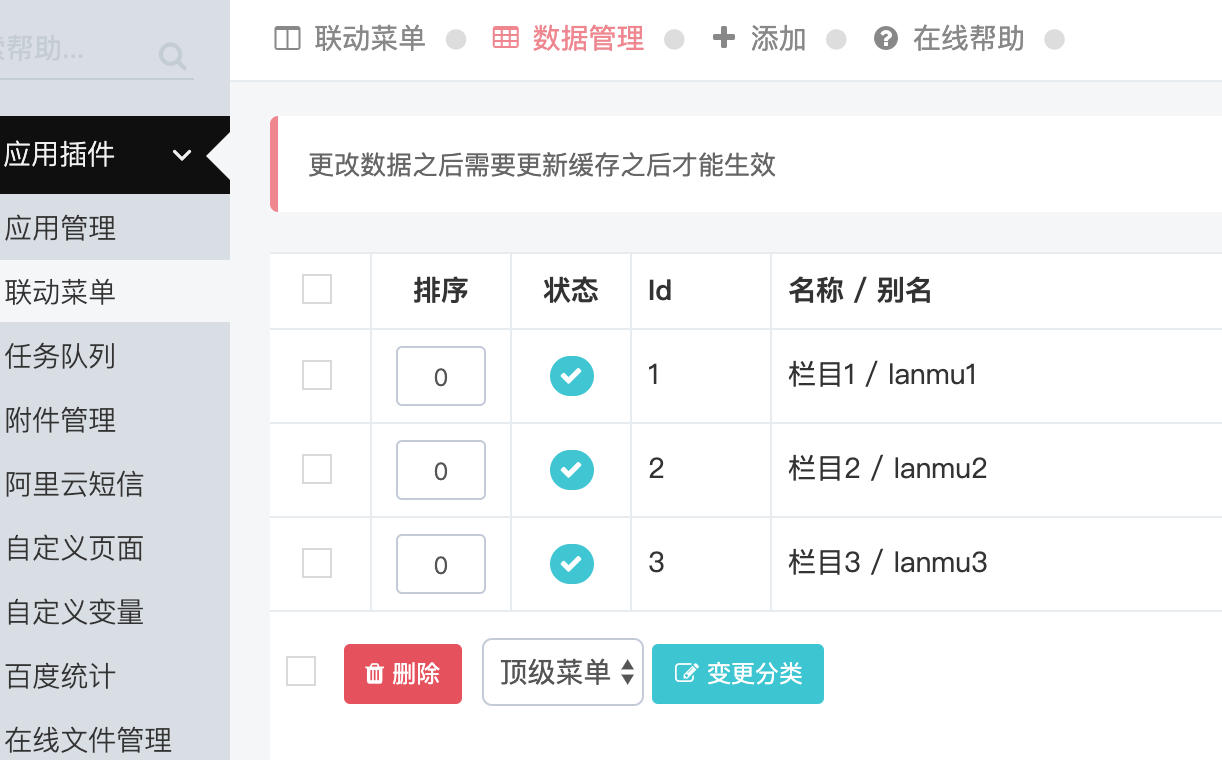The width and height of the screenshot is (1222, 760).
Task: Click the columns icon beside 联动菜单
Action: [287, 39]
